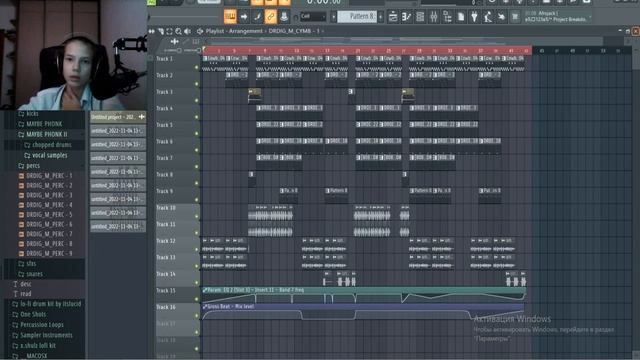Click the right-arrow icon beside piano keys icon
The image size is (640, 360).
click(244, 17)
